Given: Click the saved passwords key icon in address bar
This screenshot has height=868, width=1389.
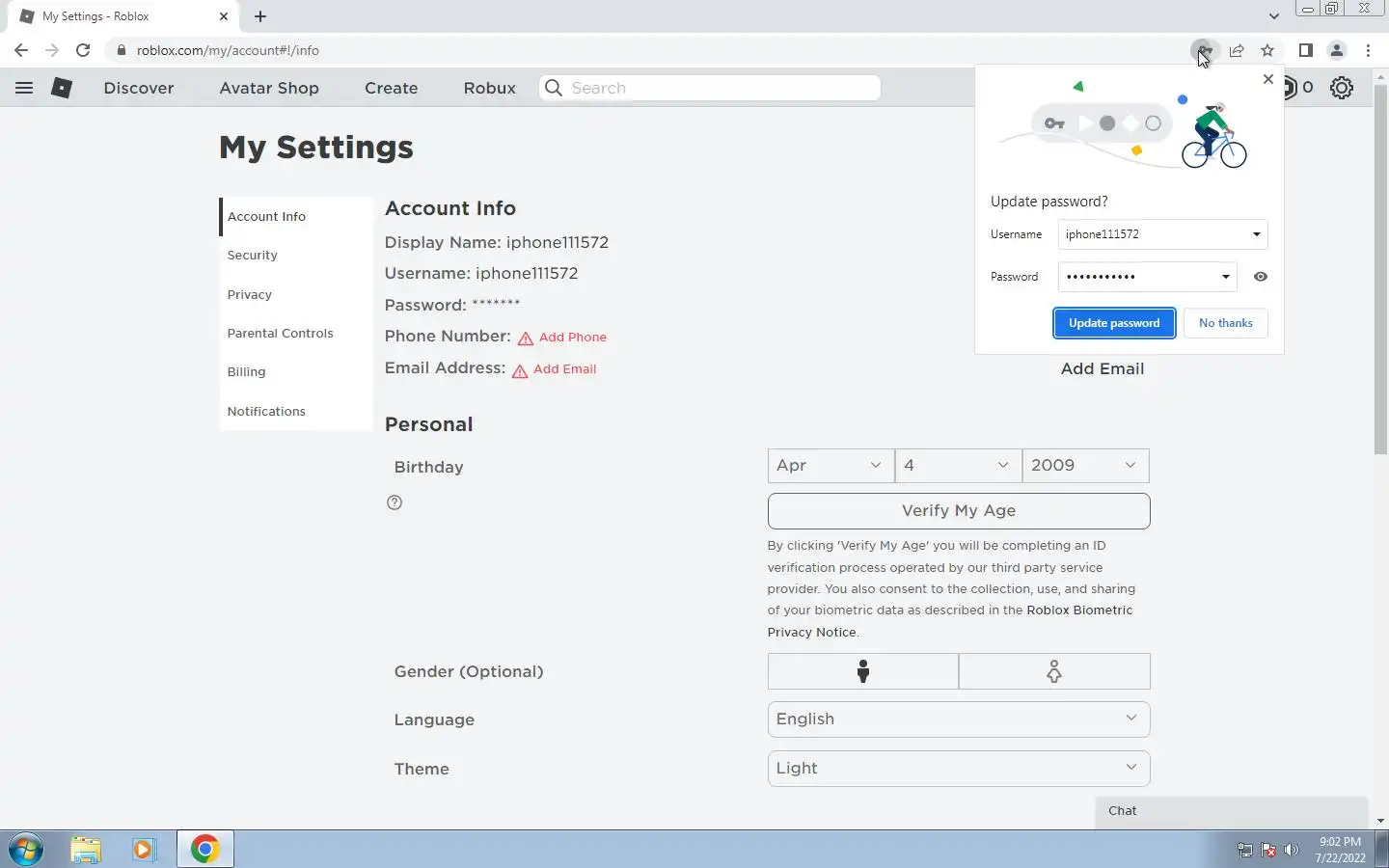Looking at the screenshot, I should click(1204, 50).
